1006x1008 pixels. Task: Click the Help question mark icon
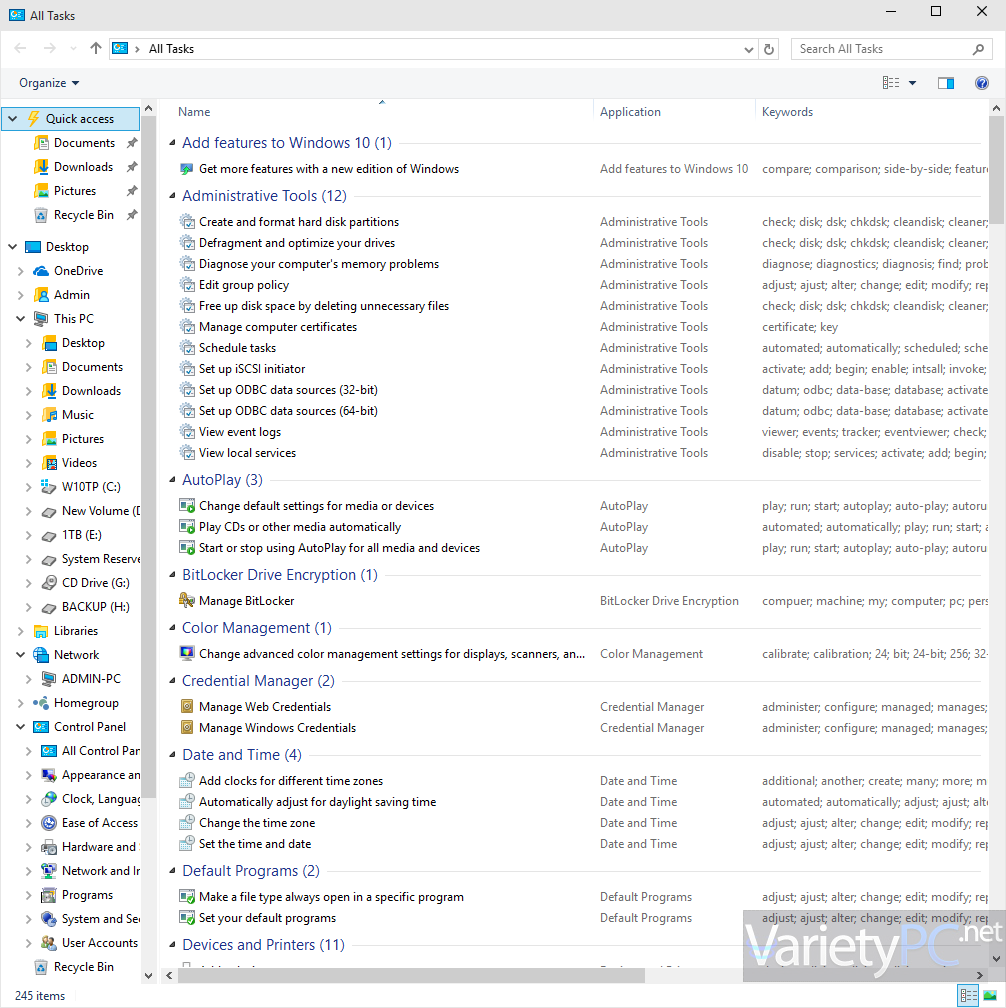point(982,83)
